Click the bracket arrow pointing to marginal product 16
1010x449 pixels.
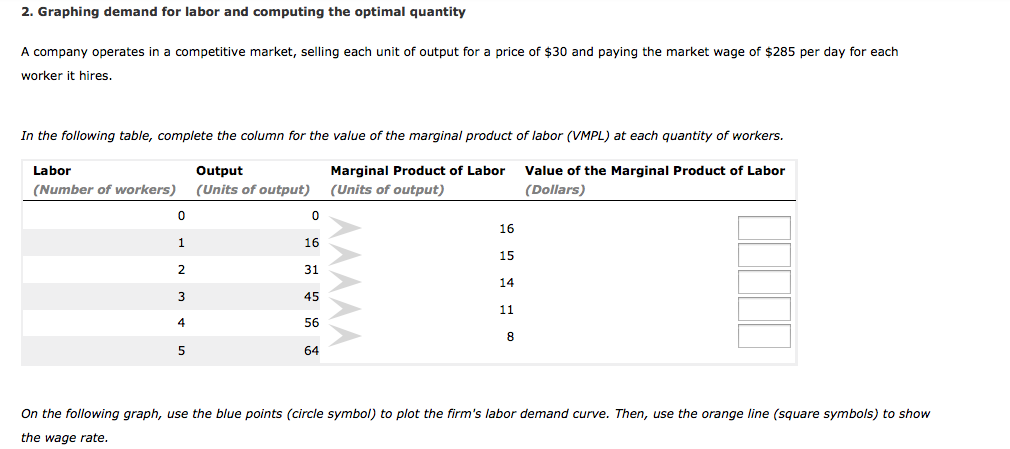343,228
